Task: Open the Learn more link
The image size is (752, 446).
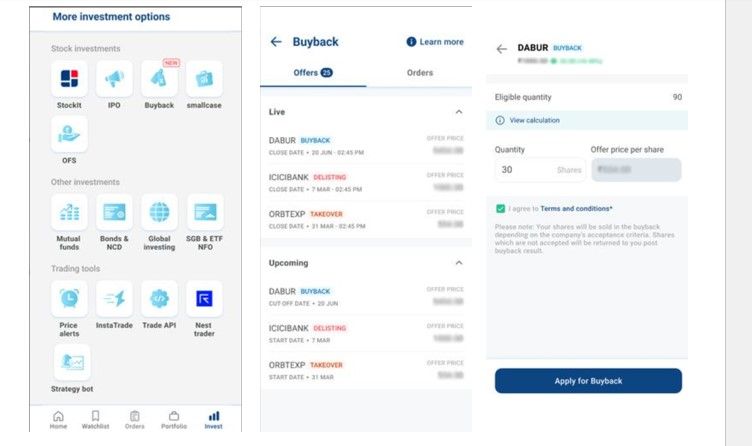Action: point(435,42)
